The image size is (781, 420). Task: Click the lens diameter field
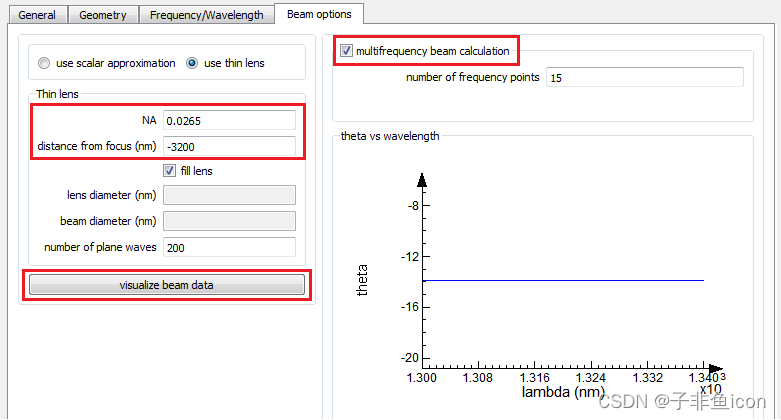pos(229,195)
